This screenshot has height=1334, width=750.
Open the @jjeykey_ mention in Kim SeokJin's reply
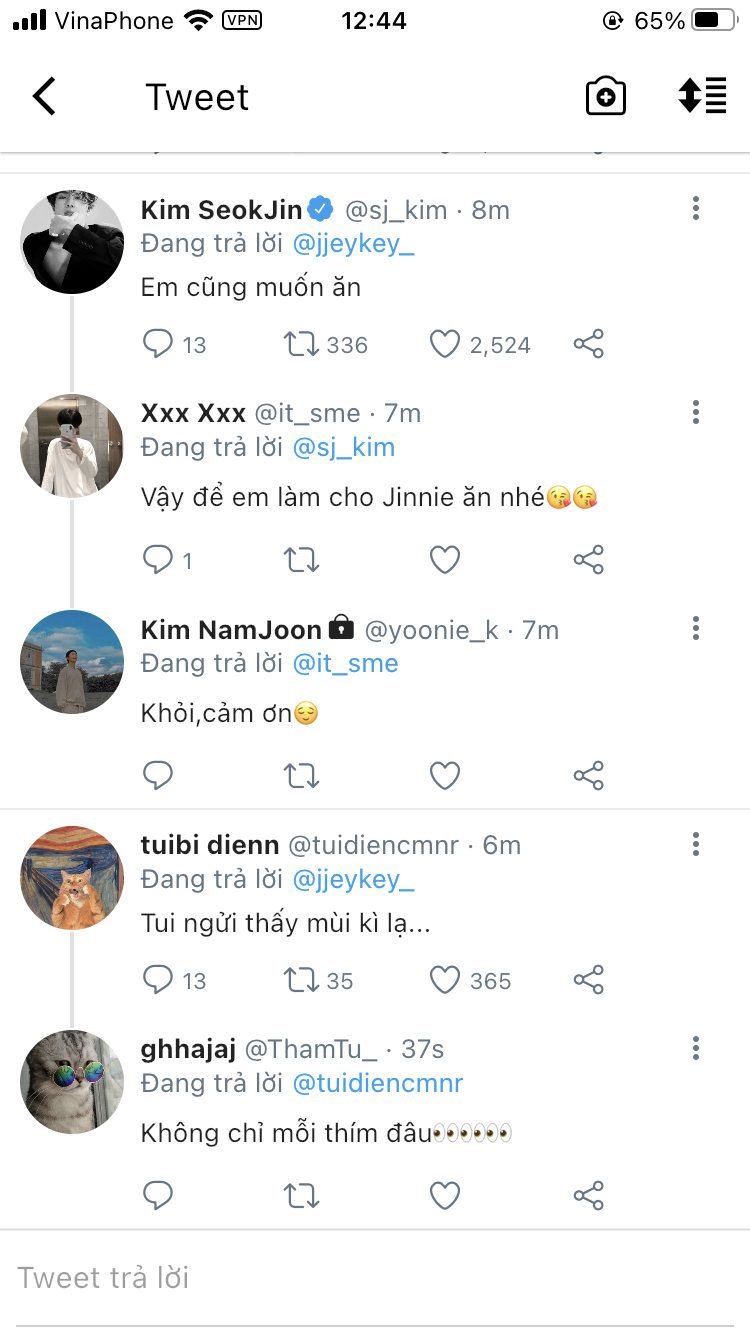[x=354, y=245]
